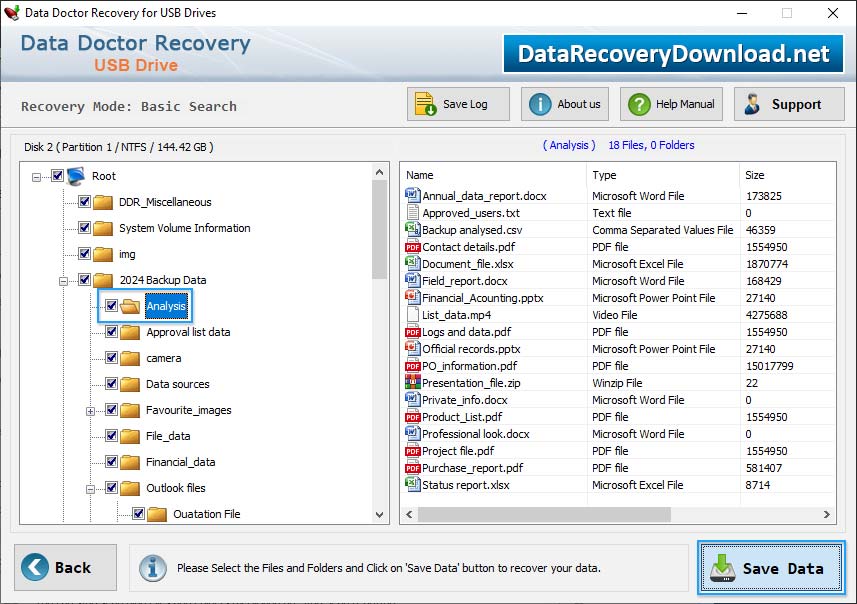Click the Support person icon
Viewport: 857px width, 604px height.
pyautogui.click(x=752, y=104)
